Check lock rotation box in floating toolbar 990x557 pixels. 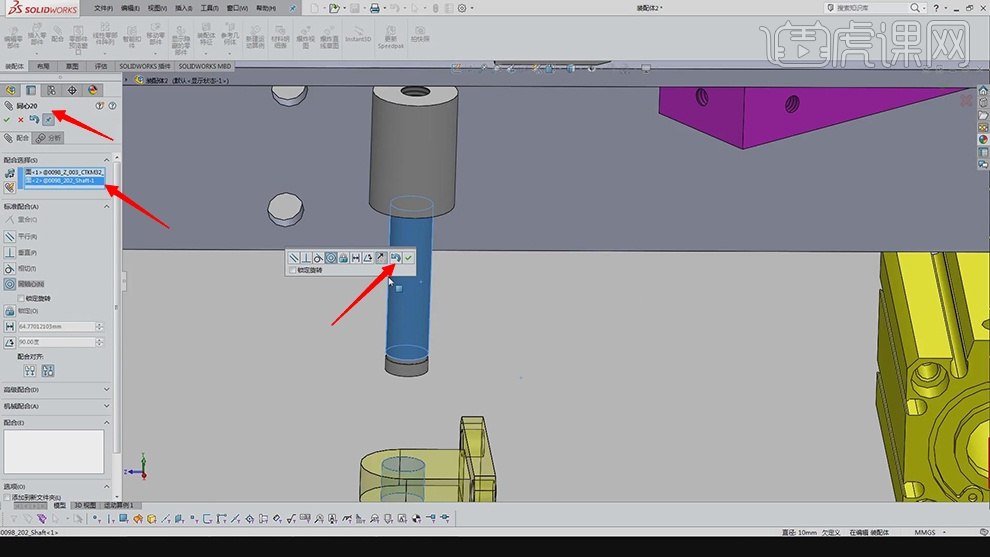[292, 270]
